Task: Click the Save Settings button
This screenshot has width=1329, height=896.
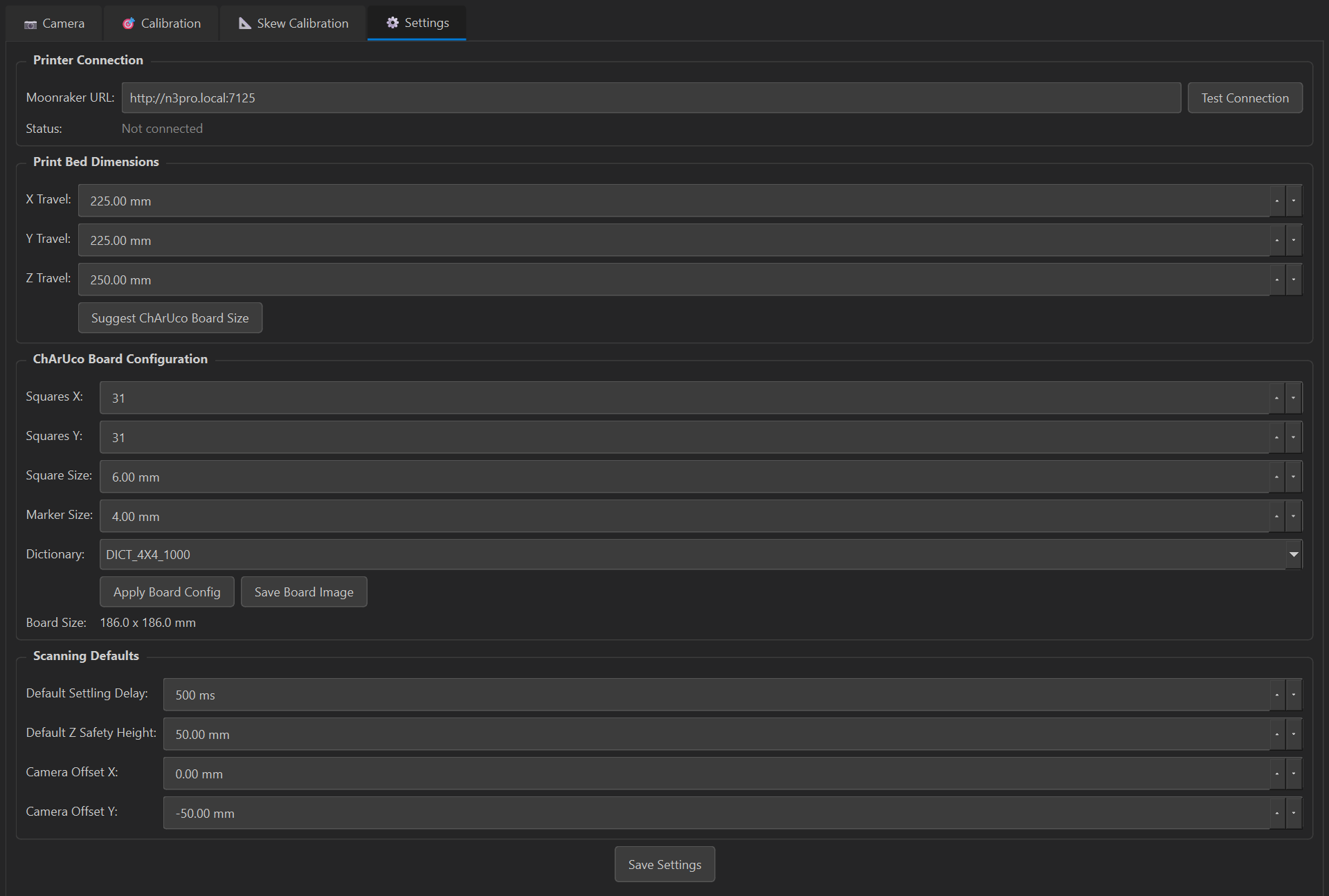Action: tap(664, 865)
